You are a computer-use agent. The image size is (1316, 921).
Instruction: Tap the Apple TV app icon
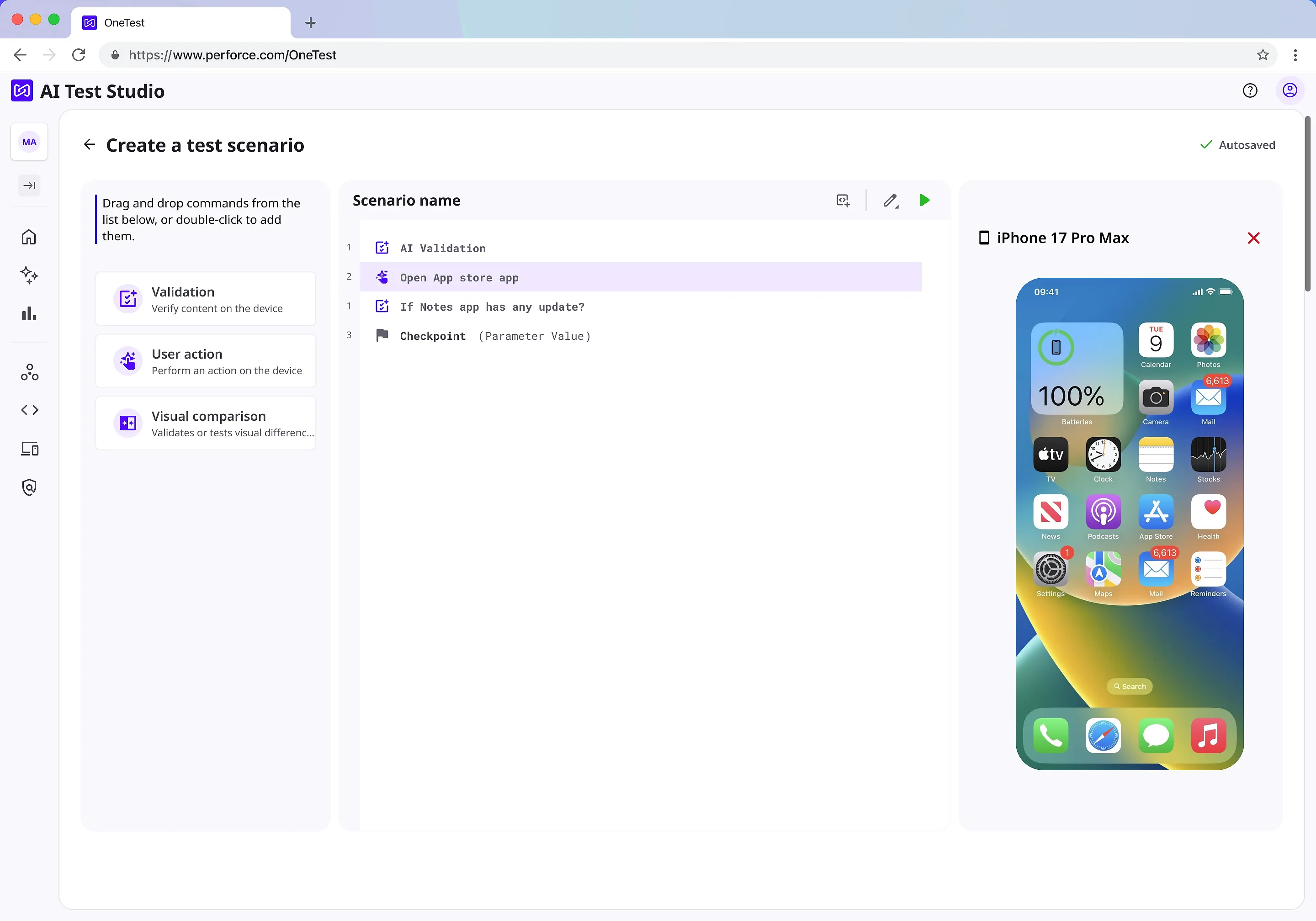1051,455
